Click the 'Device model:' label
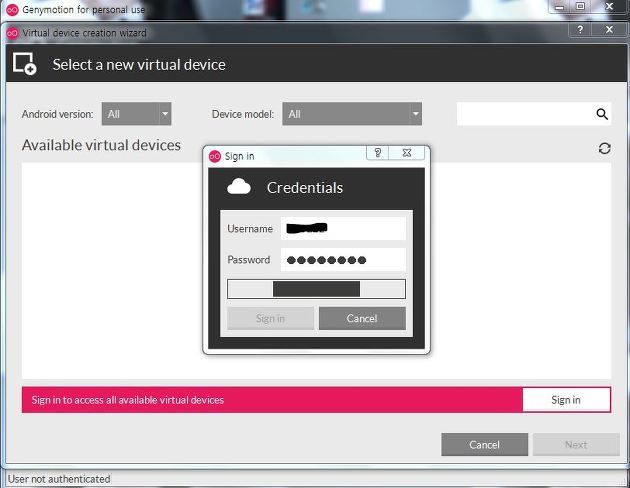630x488 pixels. click(243, 114)
